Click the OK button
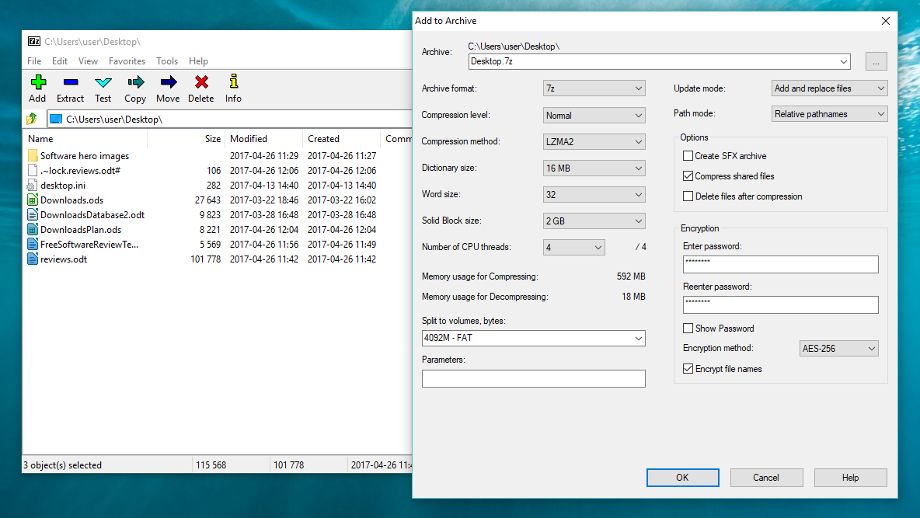The width and height of the screenshot is (920, 518). (x=682, y=477)
